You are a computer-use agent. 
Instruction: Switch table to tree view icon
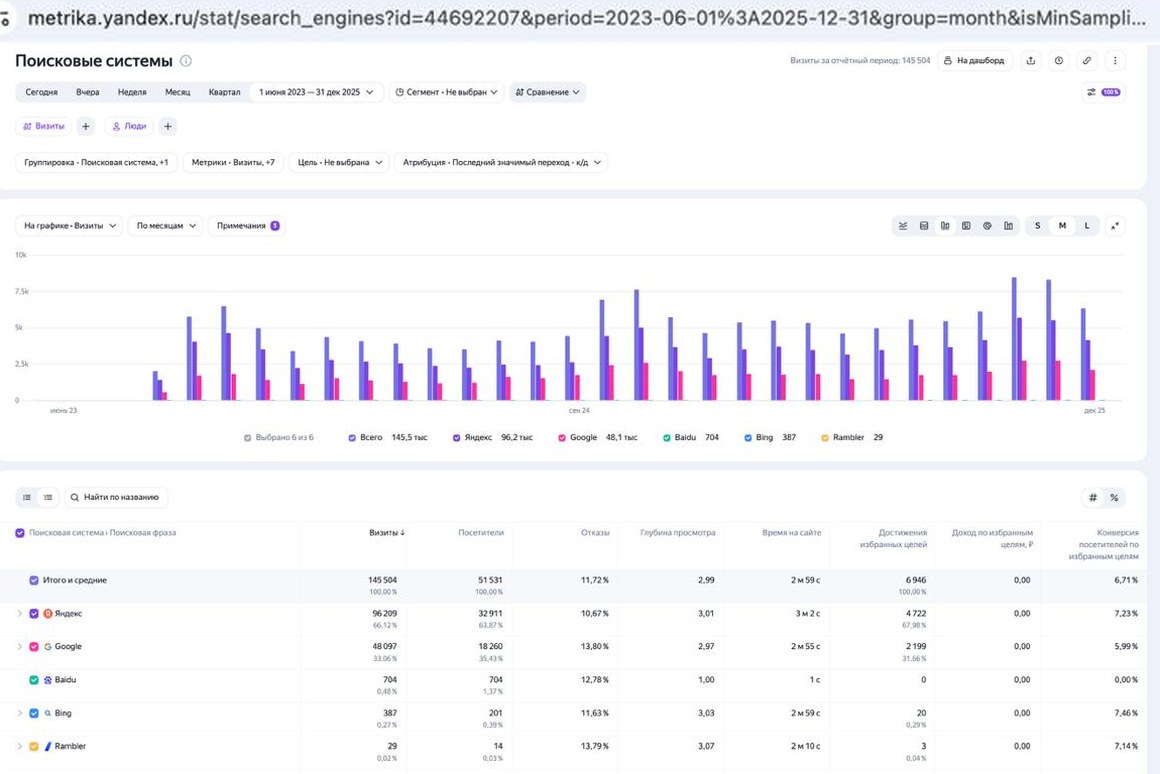(48, 497)
